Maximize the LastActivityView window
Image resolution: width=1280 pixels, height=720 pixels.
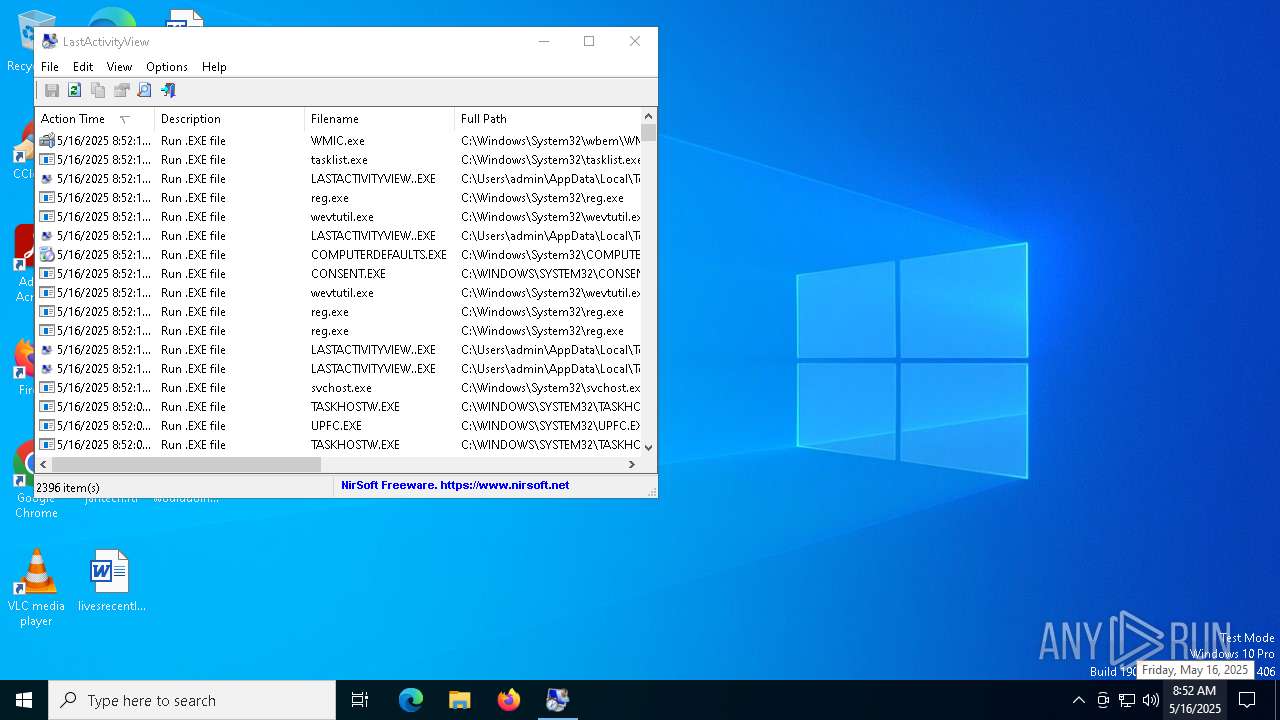pyautogui.click(x=589, y=41)
